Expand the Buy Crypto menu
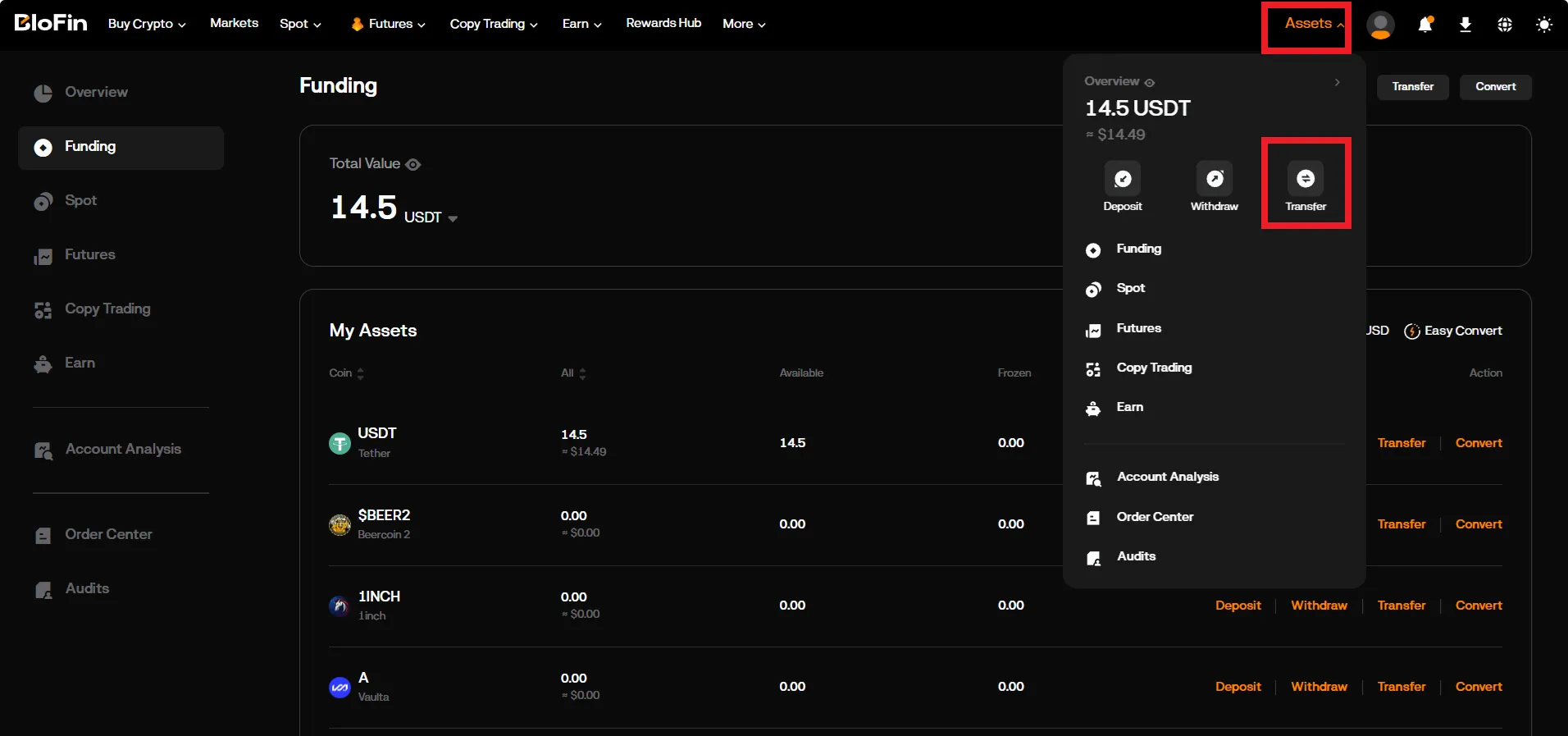 [147, 24]
